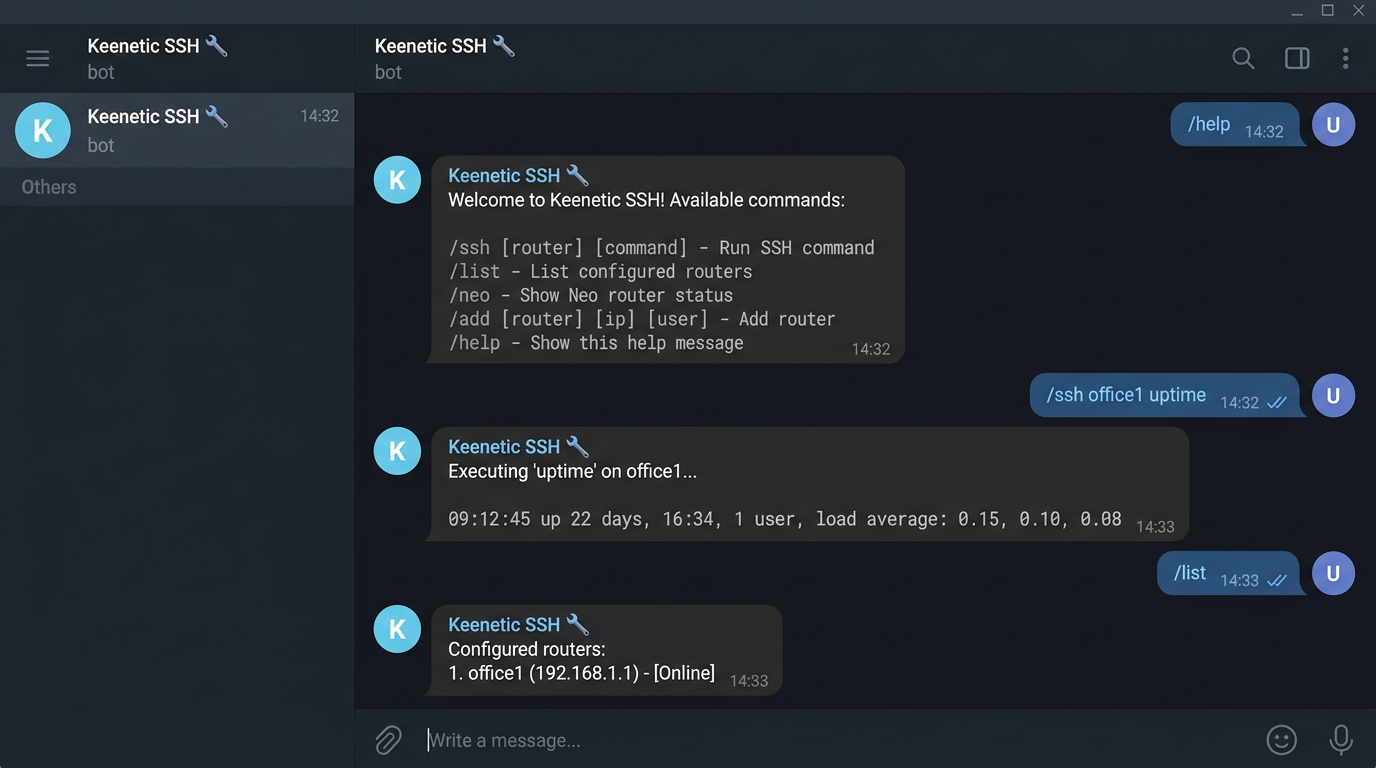The image size is (1376, 768).
Task: Click the bot avatar beside the welcome message
Action: tap(397, 180)
